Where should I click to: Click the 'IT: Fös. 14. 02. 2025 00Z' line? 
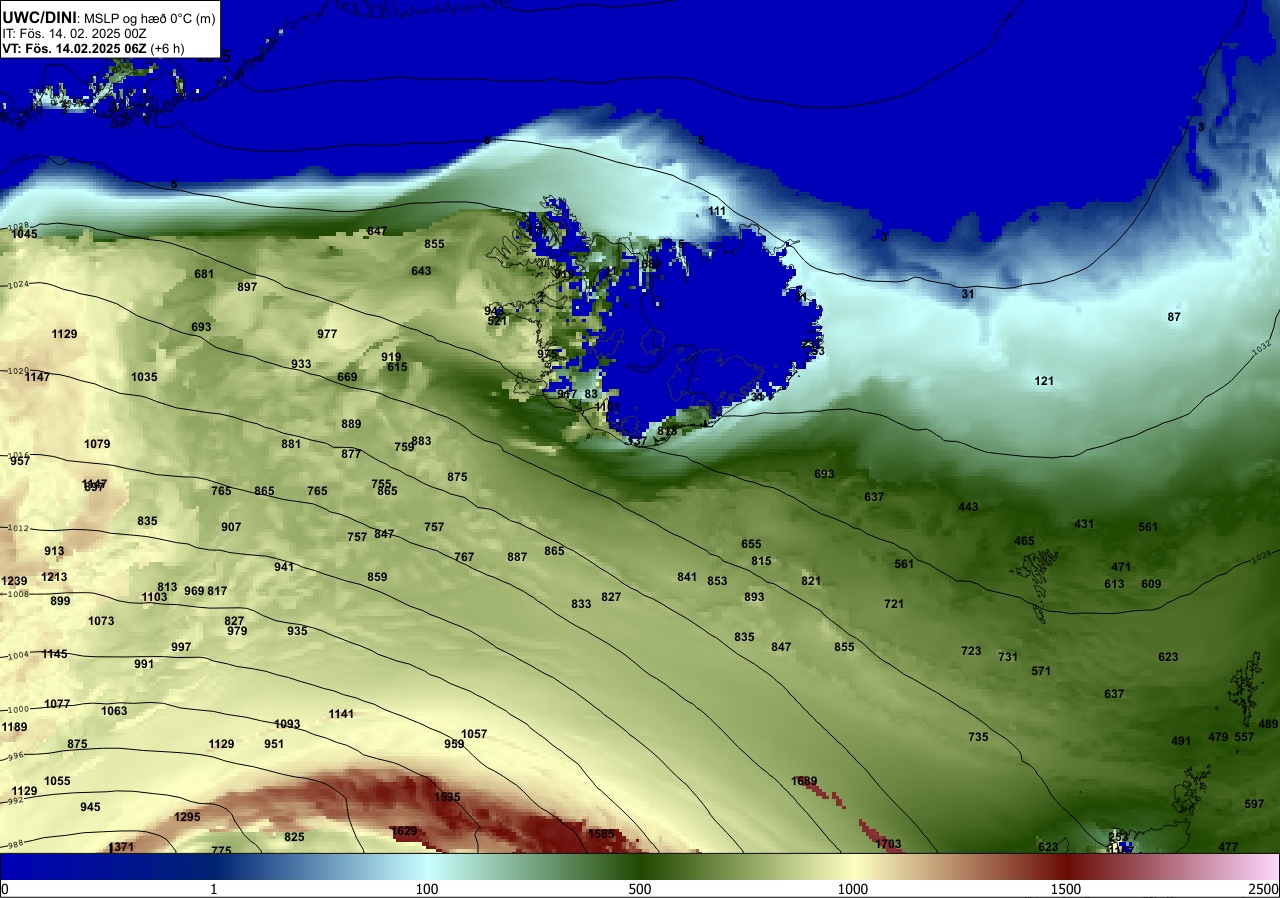click(x=75, y=33)
